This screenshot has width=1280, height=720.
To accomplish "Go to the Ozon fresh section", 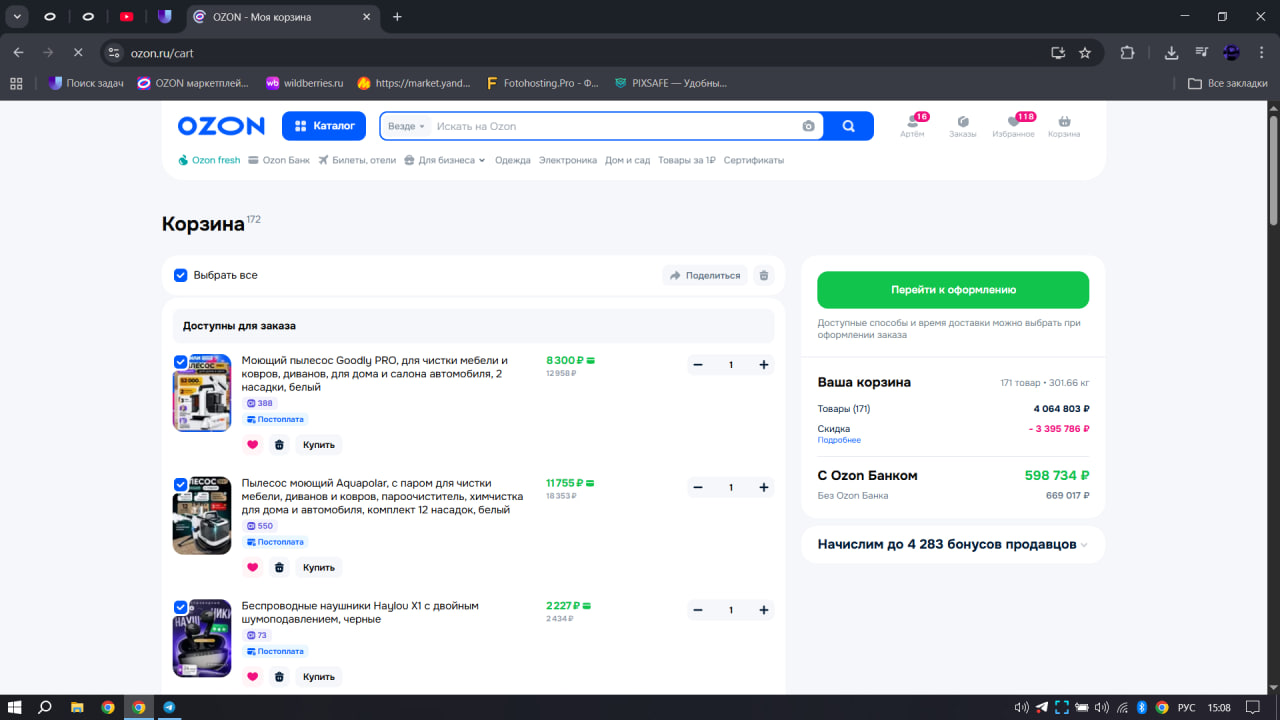I will click(x=210, y=160).
